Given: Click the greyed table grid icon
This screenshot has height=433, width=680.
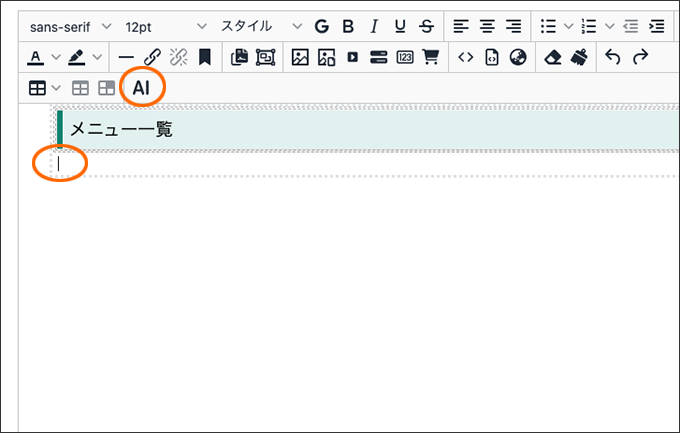Looking at the screenshot, I should 80,88.
